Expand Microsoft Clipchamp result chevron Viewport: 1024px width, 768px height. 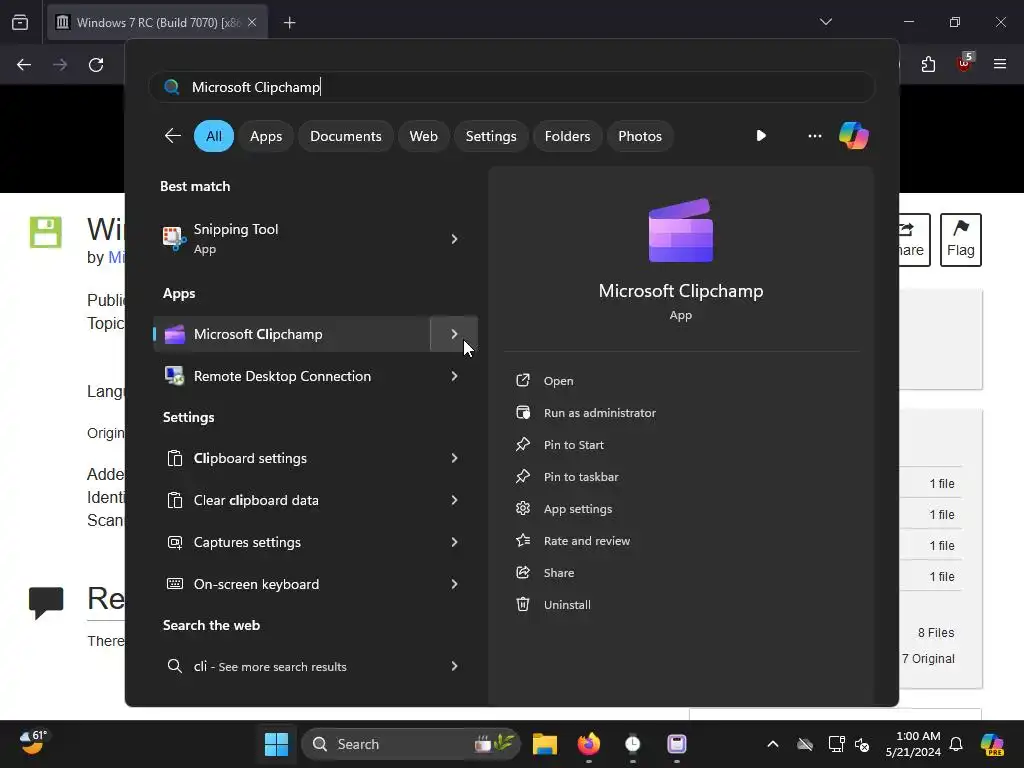[x=455, y=334]
